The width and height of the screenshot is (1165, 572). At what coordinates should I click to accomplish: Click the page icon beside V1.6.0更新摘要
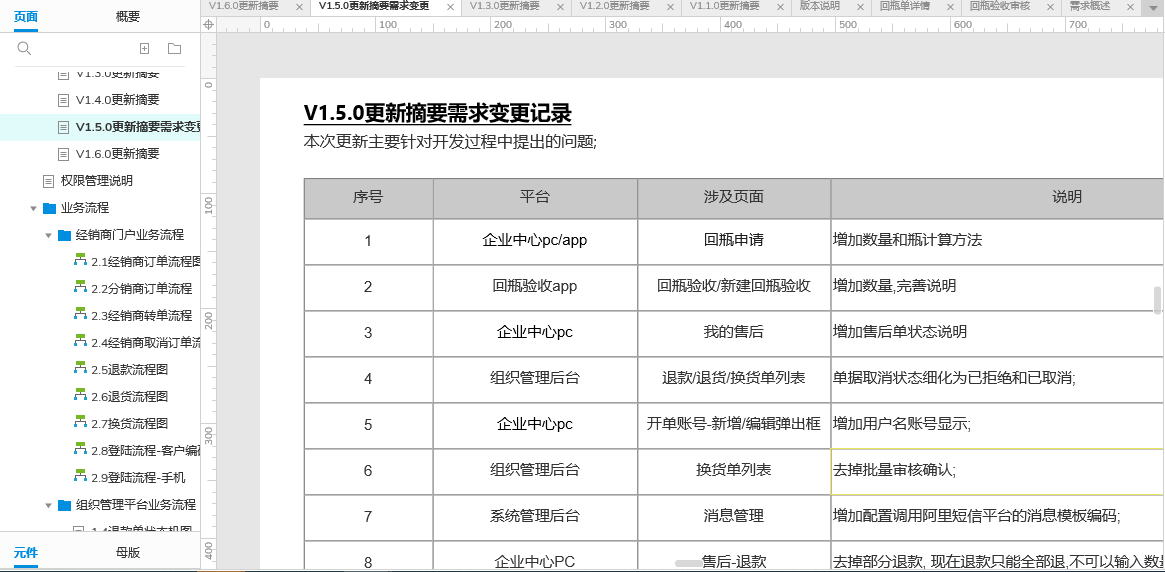[64, 154]
